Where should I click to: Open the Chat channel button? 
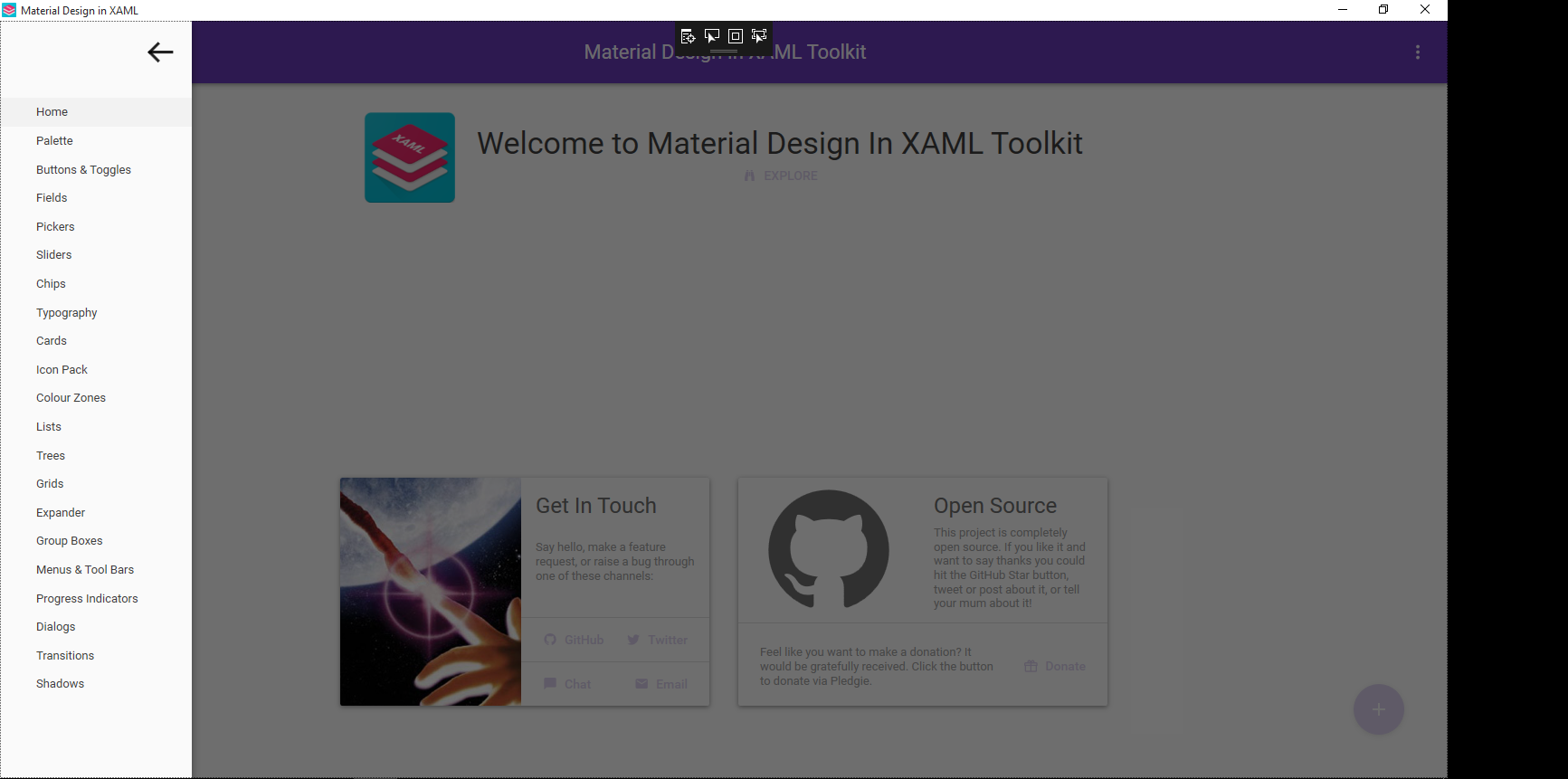[x=567, y=684]
